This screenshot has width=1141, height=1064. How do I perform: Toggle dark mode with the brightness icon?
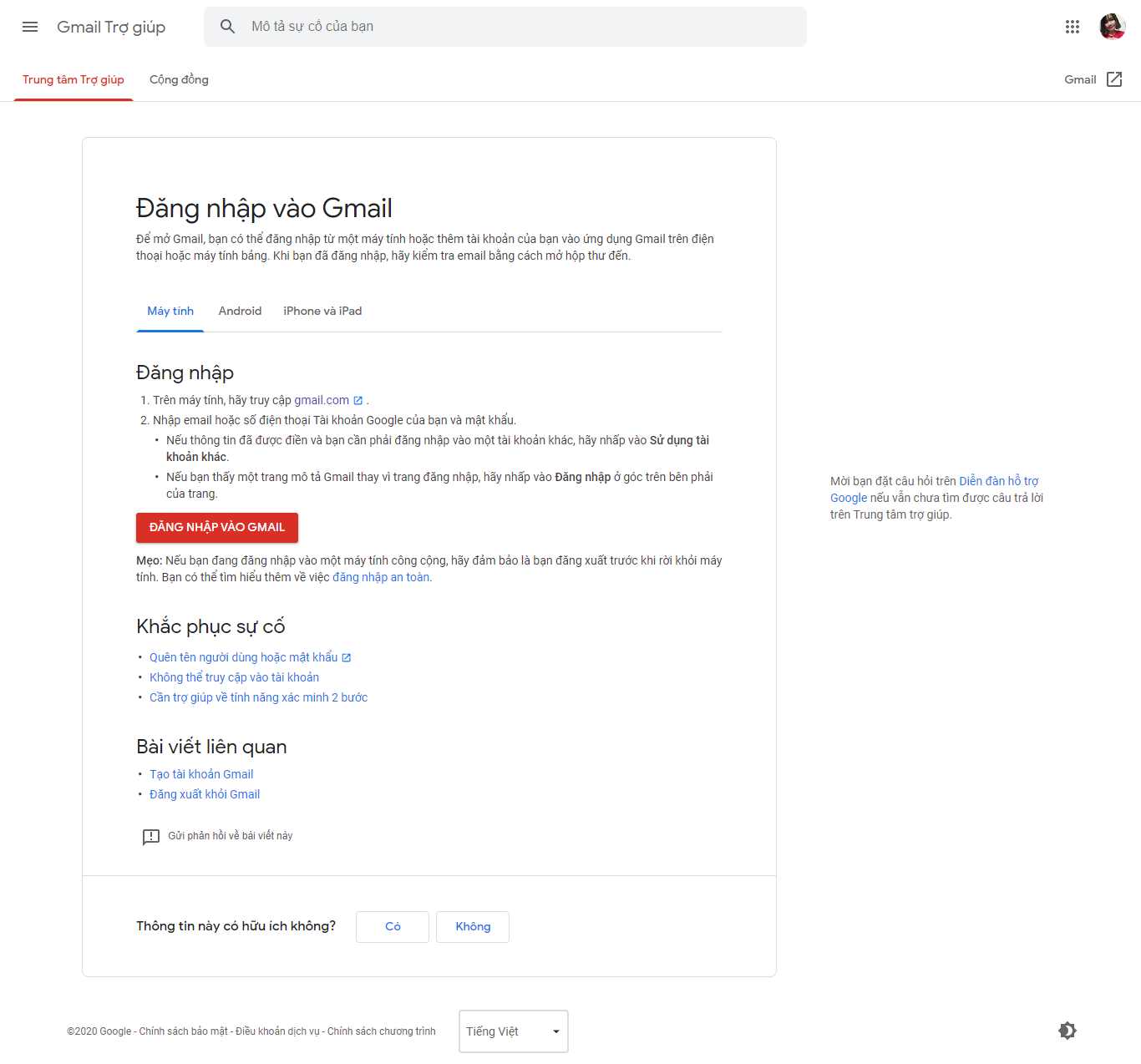[x=1067, y=1031]
